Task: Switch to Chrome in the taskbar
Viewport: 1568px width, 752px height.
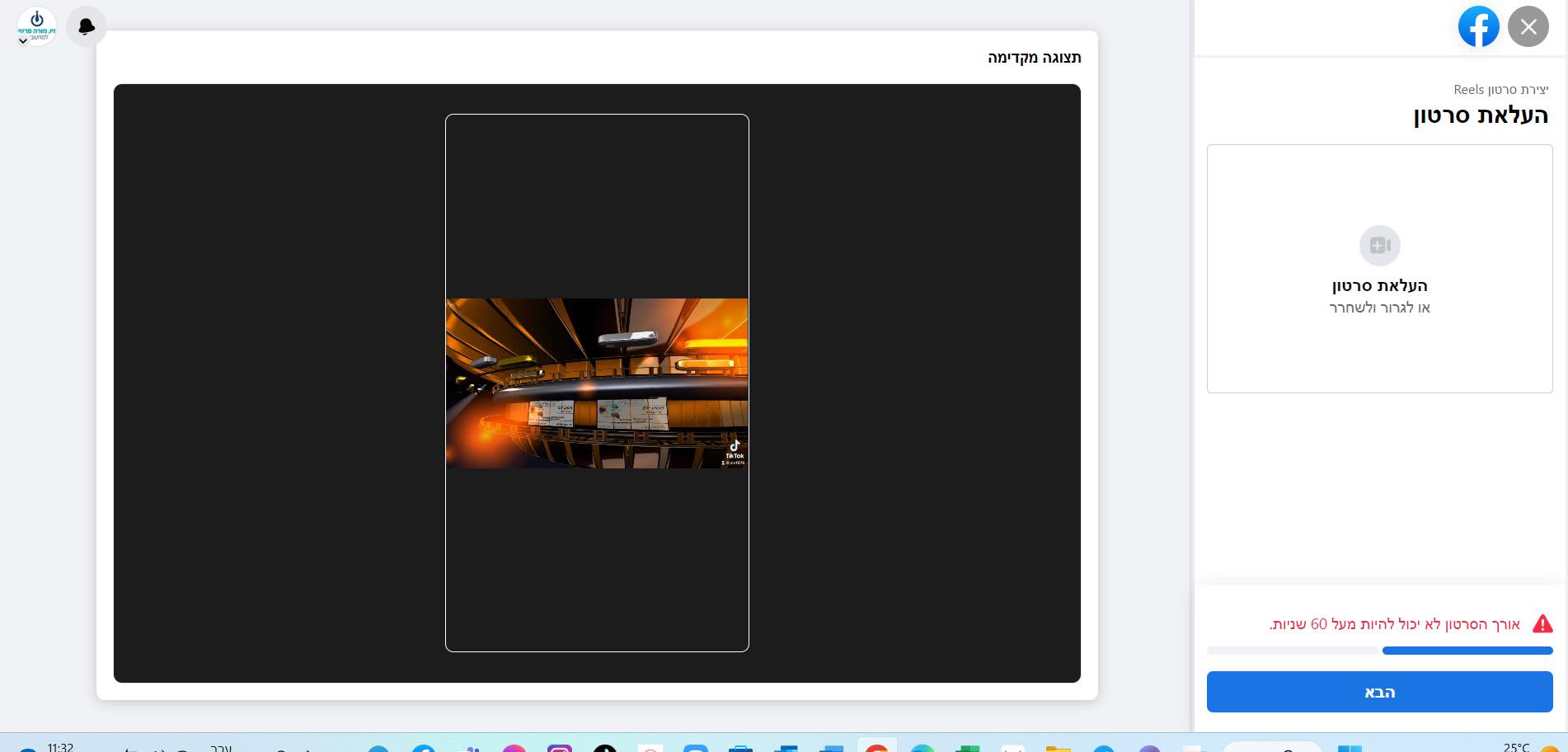Action: [x=876, y=746]
